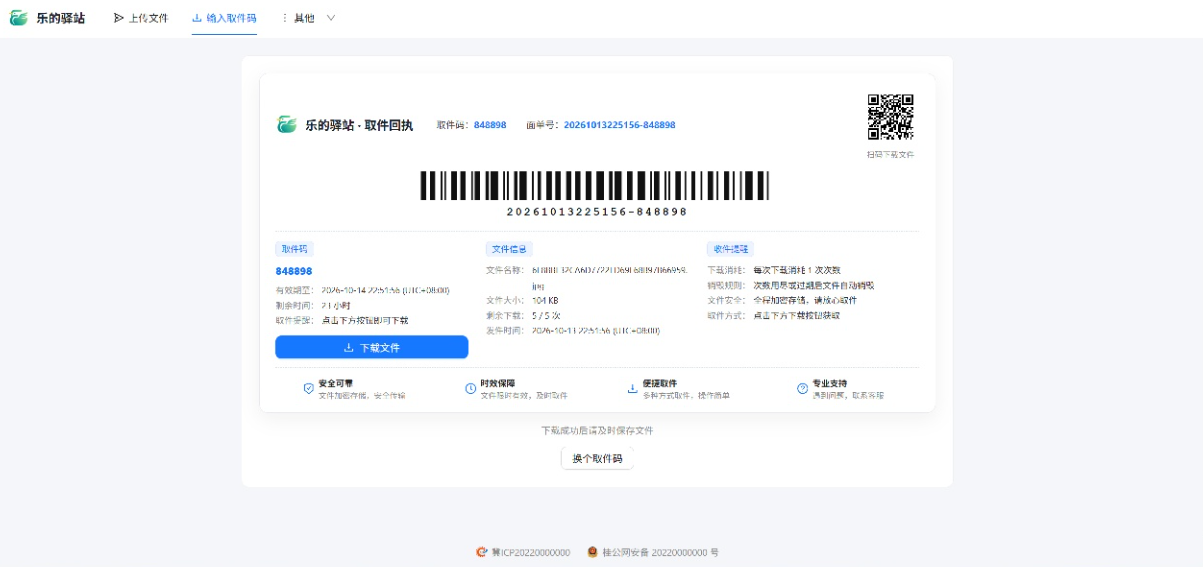Click the 每次下载消耗 1 次次数 reminder text
Image resolution: width=1203 pixels, height=567 pixels.
[797, 270]
